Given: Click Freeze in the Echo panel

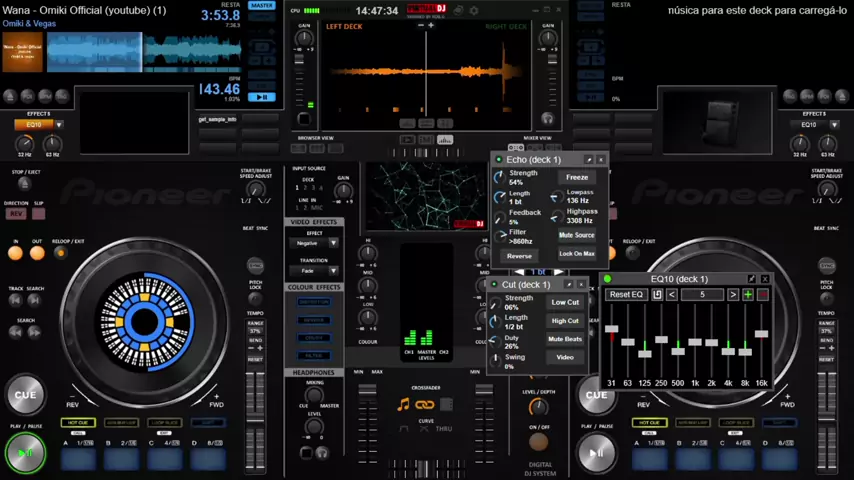Looking at the screenshot, I should [577, 177].
